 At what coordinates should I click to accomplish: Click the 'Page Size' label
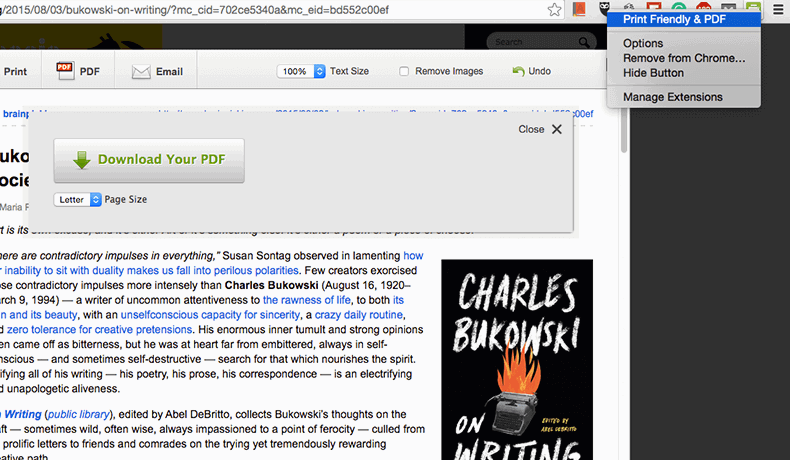[125, 200]
